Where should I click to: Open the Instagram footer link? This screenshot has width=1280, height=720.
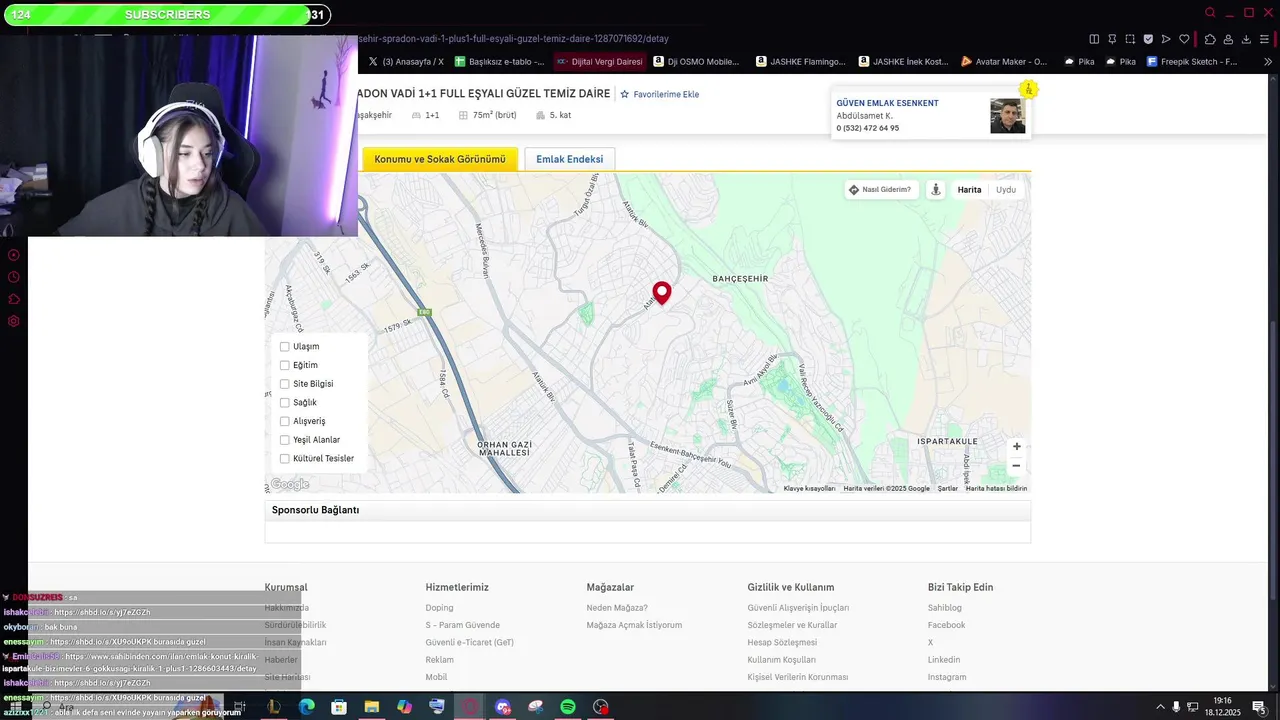(947, 677)
